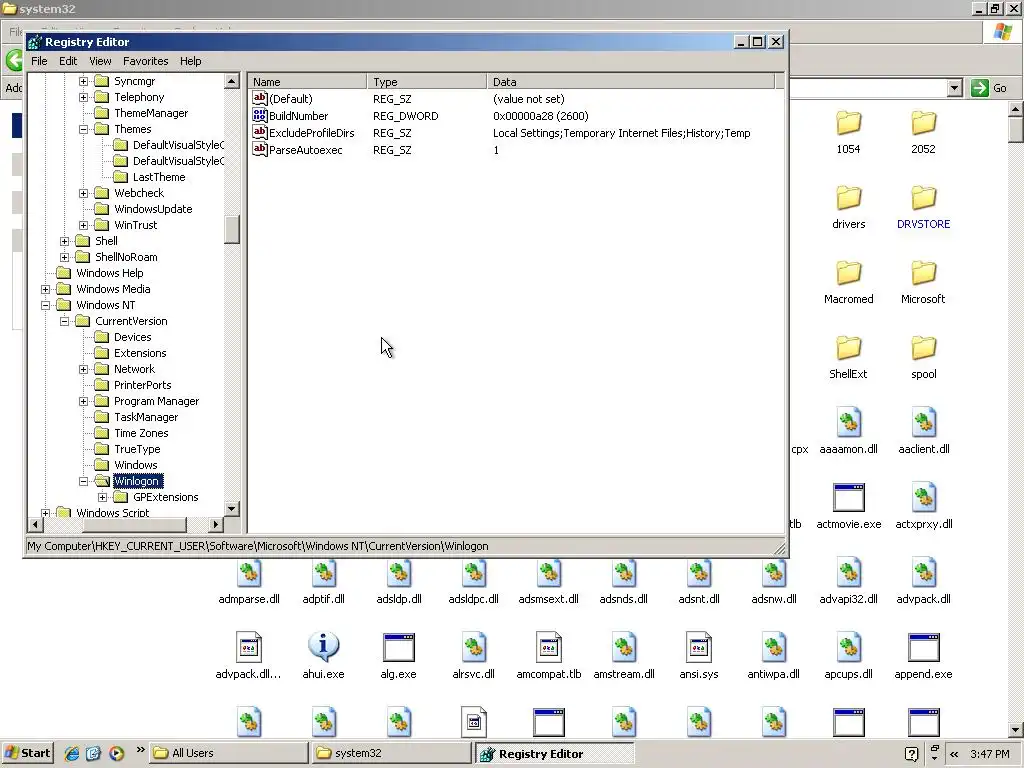Click the clock showing 3:47 PM
Image resolution: width=1024 pixels, height=768 pixels.
[989, 754]
